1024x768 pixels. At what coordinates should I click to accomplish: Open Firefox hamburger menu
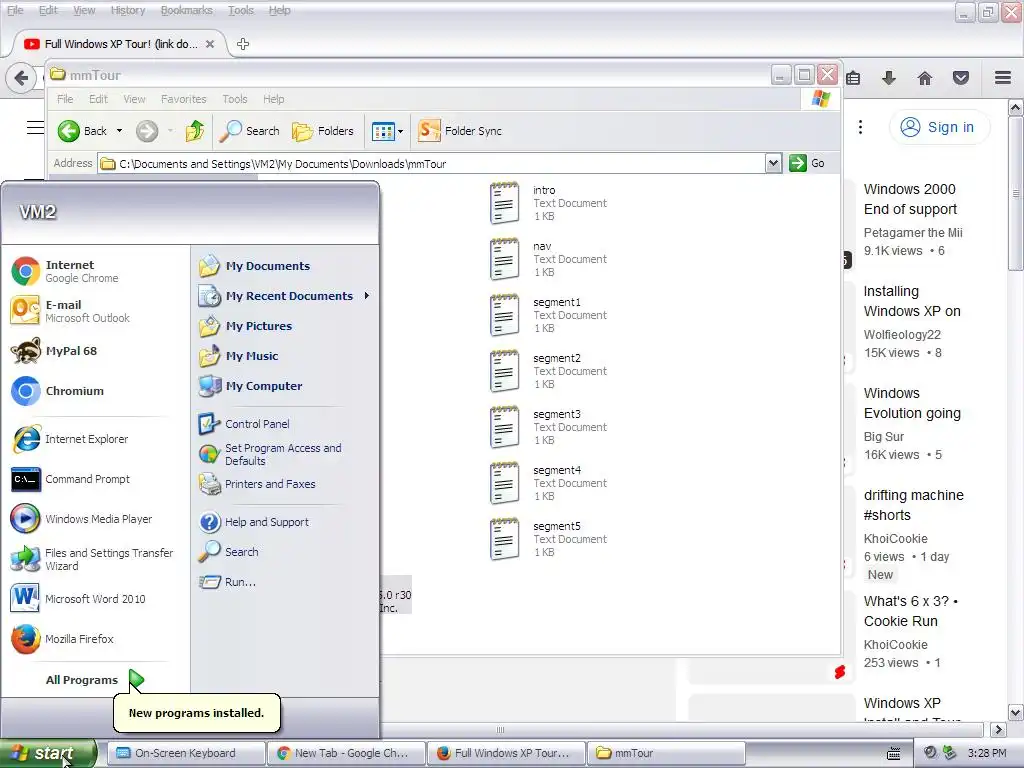1003,78
